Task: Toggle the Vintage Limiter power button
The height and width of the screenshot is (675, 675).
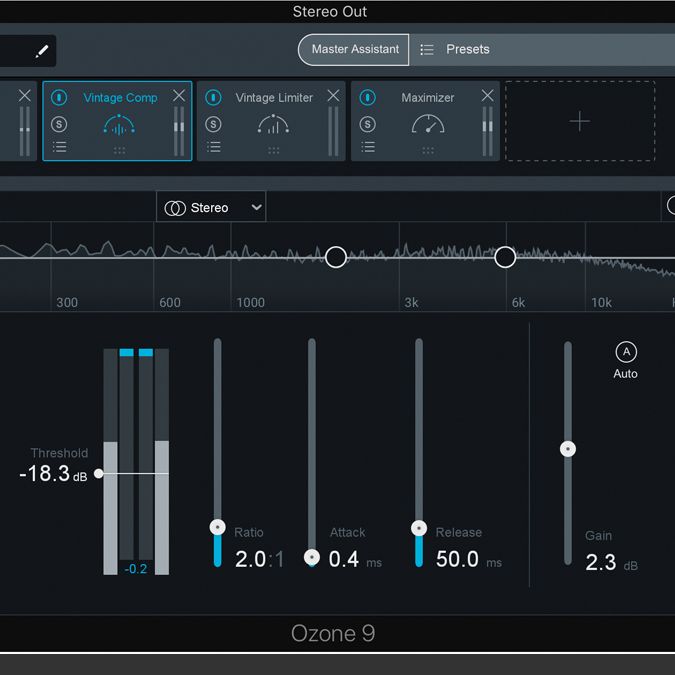Action: tap(213, 97)
